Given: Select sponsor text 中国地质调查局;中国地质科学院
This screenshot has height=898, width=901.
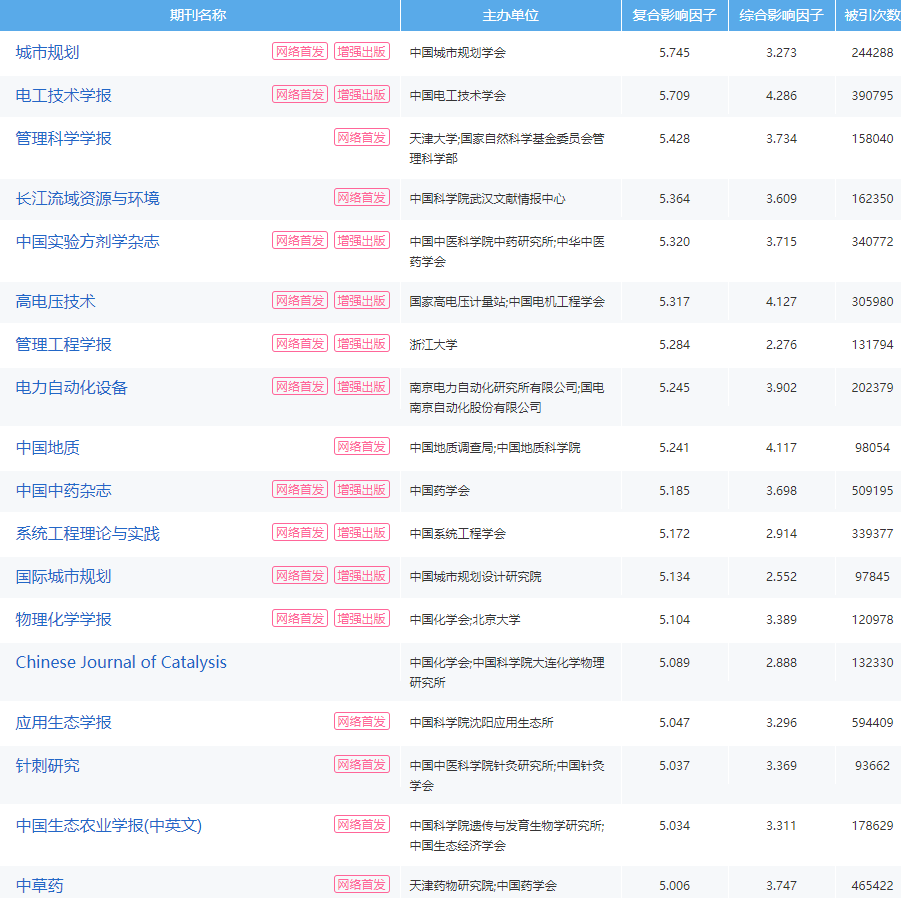Looking at the screenshot, I should coord(495,448).
